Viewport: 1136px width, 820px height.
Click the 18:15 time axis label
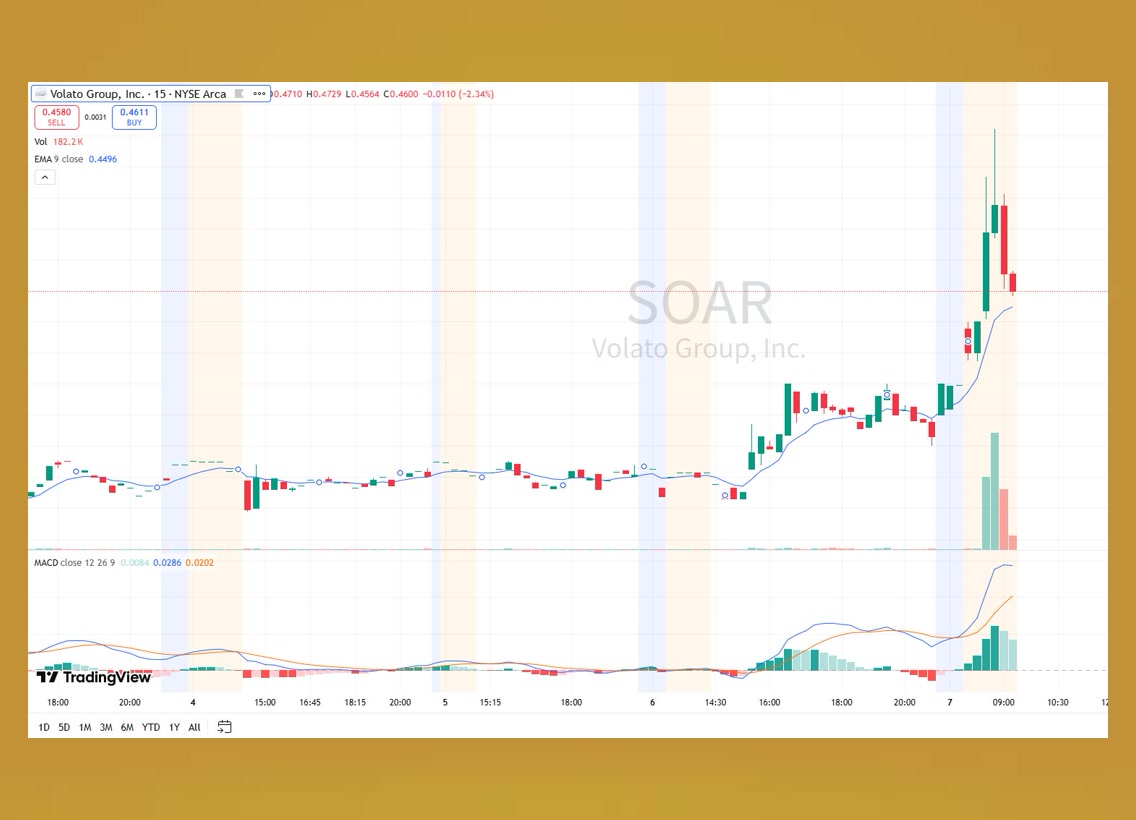click(355, 702)
